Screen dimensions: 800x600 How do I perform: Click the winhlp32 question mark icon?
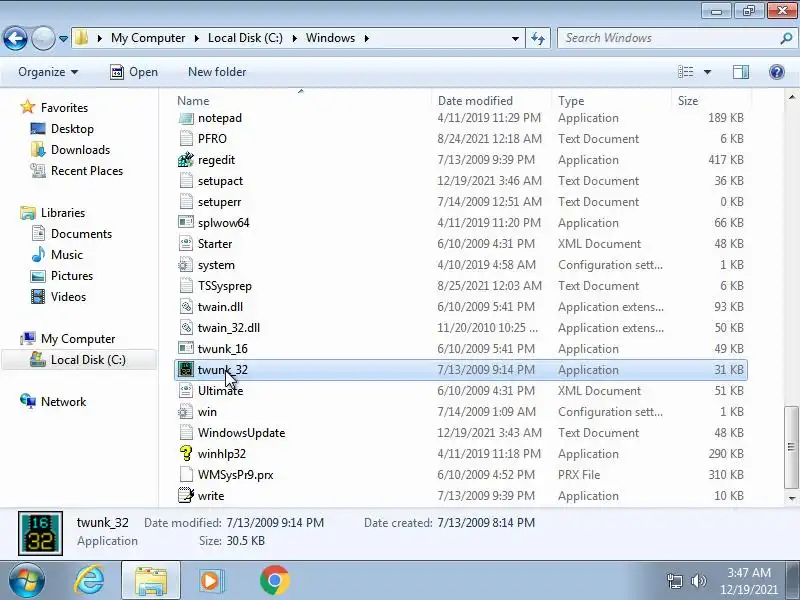(186, 454)
